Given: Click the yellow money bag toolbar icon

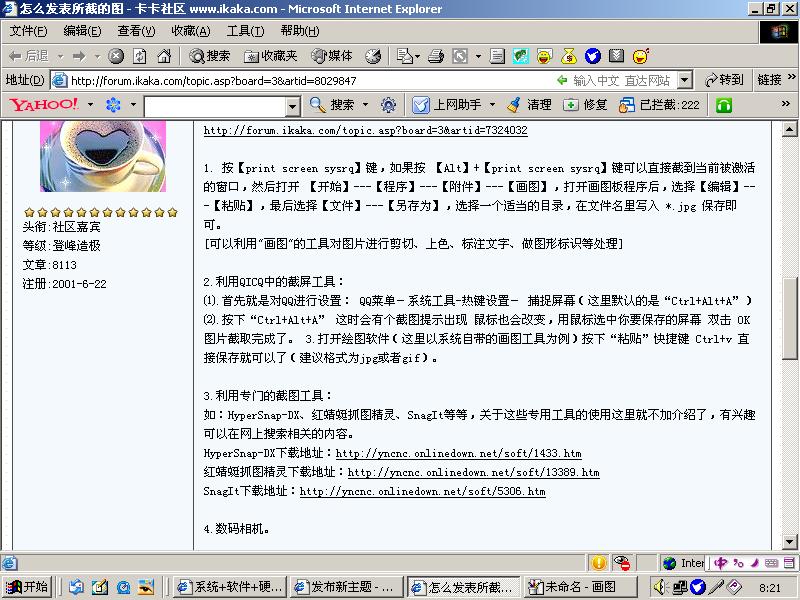Looking at the screenshot, I should tap(568, 56).
